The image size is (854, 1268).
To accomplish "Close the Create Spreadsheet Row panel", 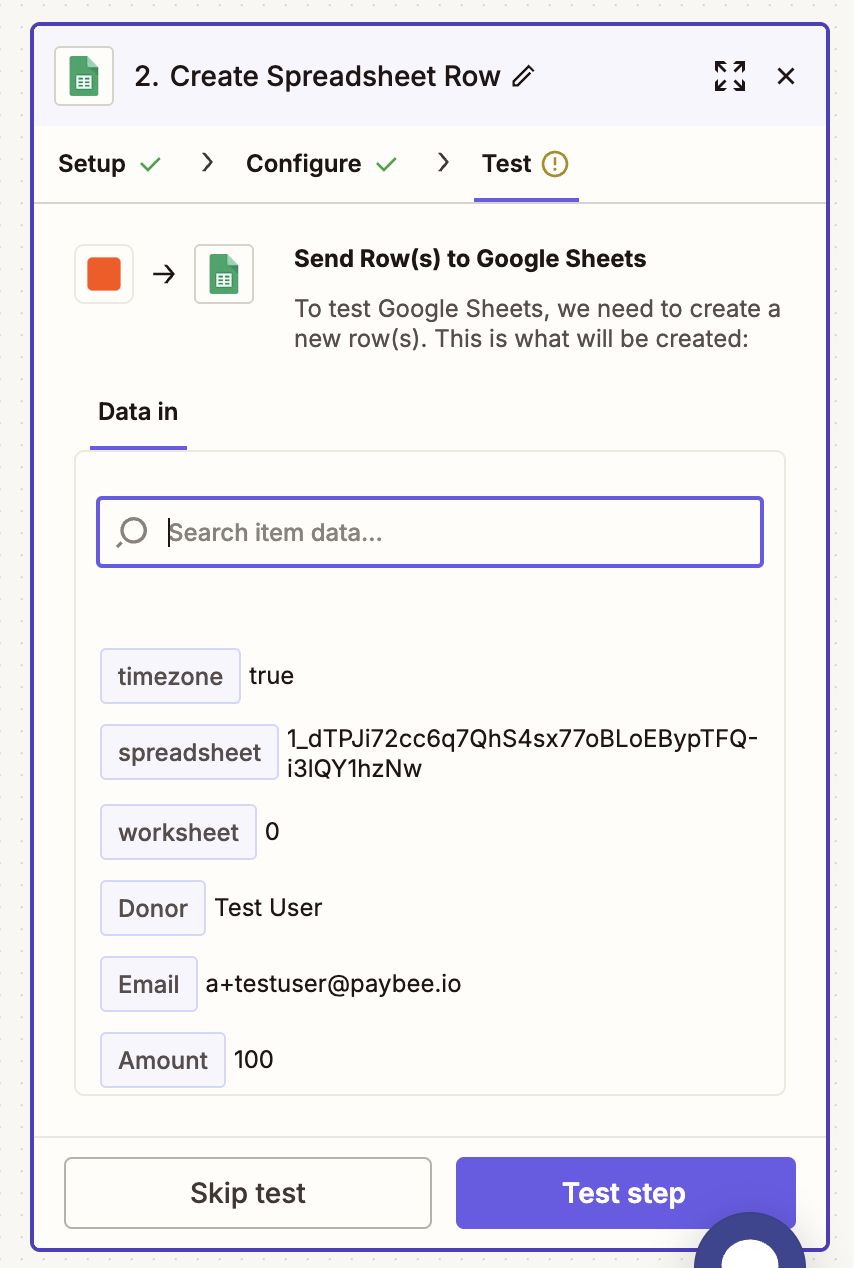I will [786, 76].
